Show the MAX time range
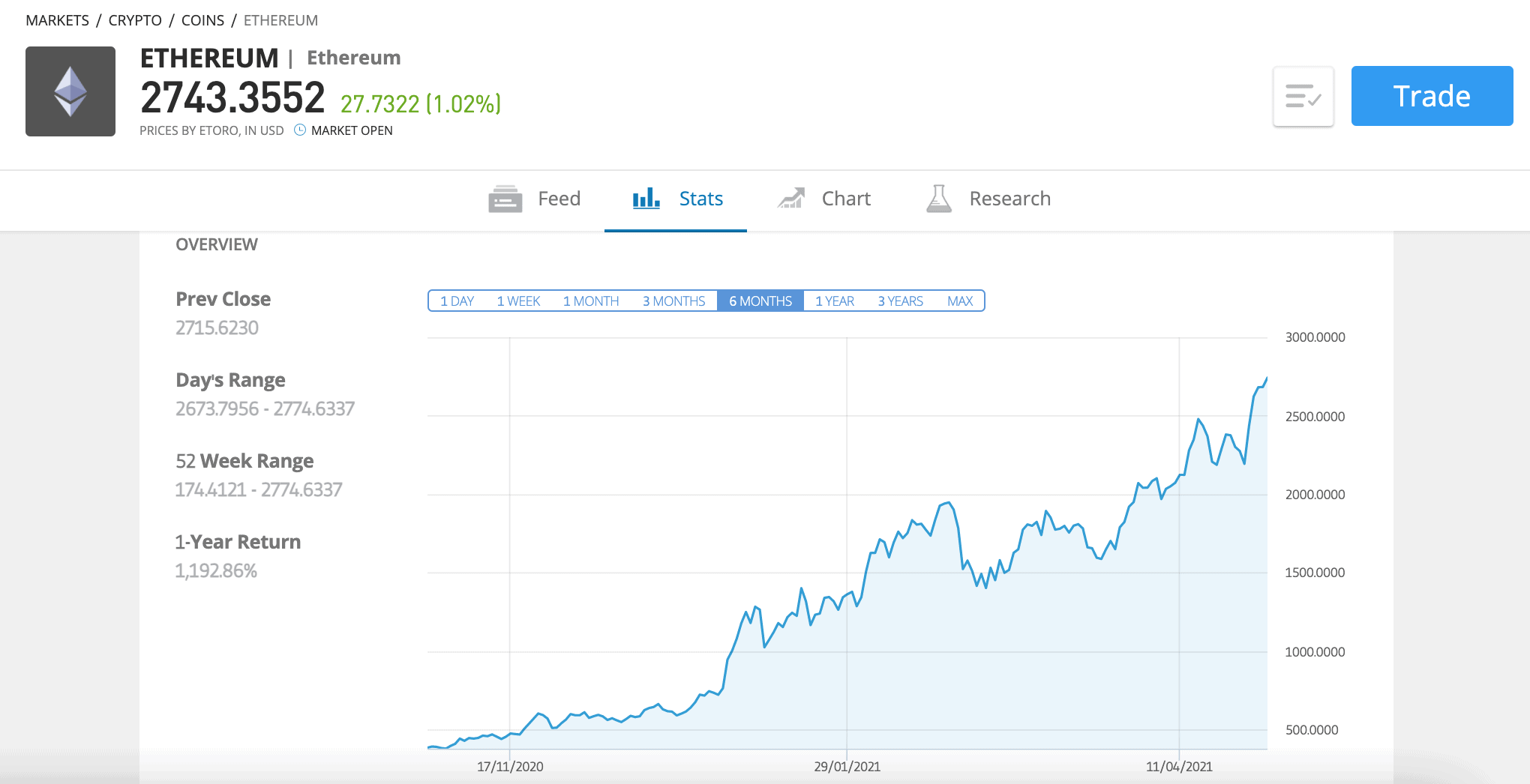 [960, 301]
